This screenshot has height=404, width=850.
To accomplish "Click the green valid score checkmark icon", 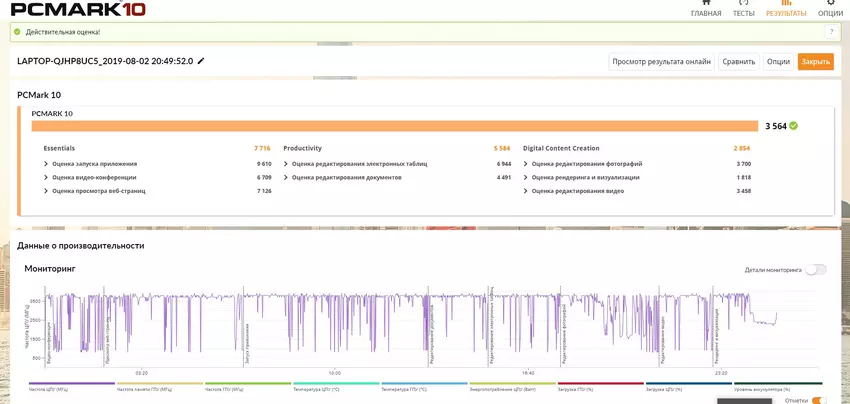I will pos(793,126).
